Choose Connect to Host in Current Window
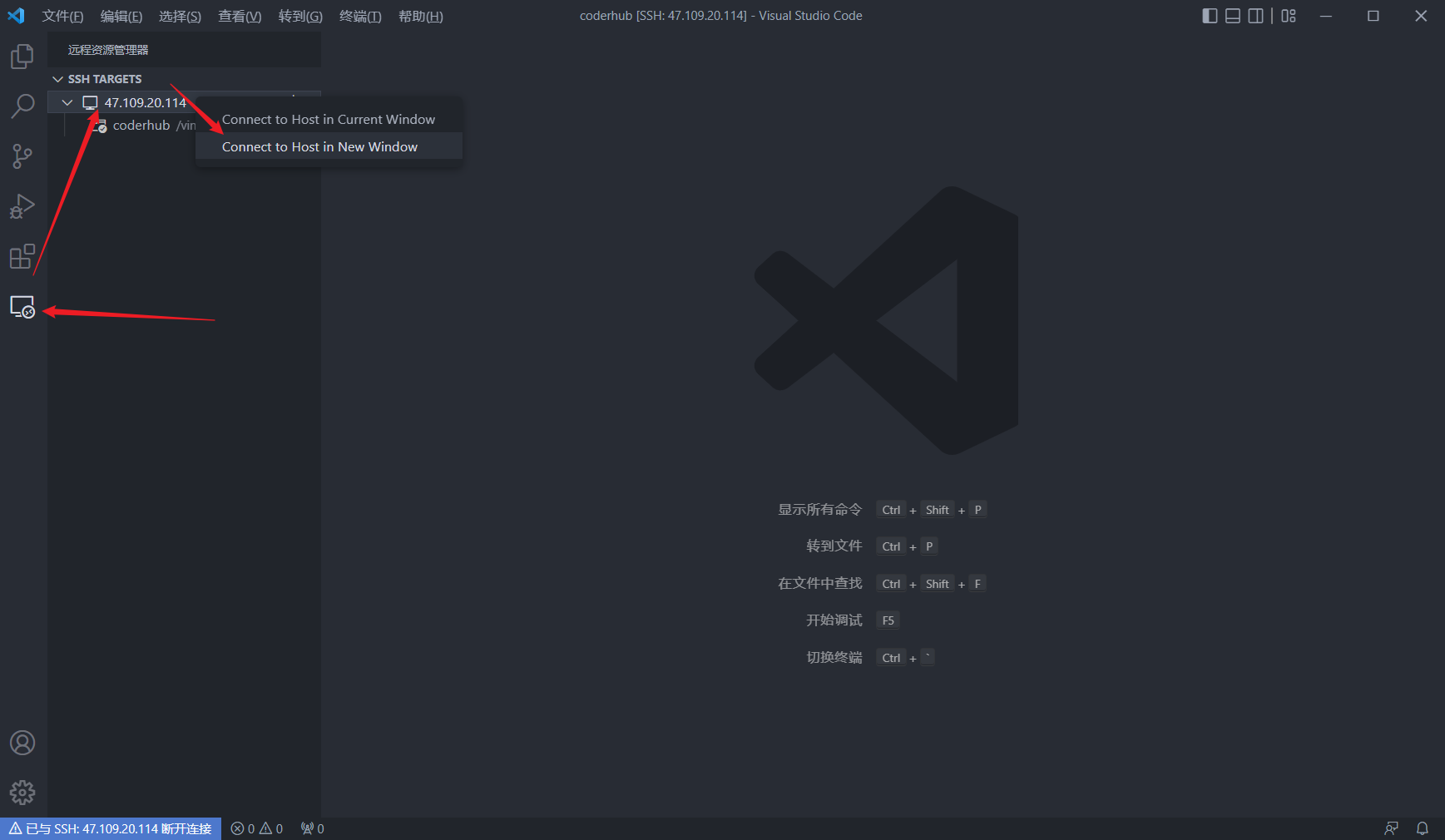This screenshot has width=1445, height=840. point(329,120)
